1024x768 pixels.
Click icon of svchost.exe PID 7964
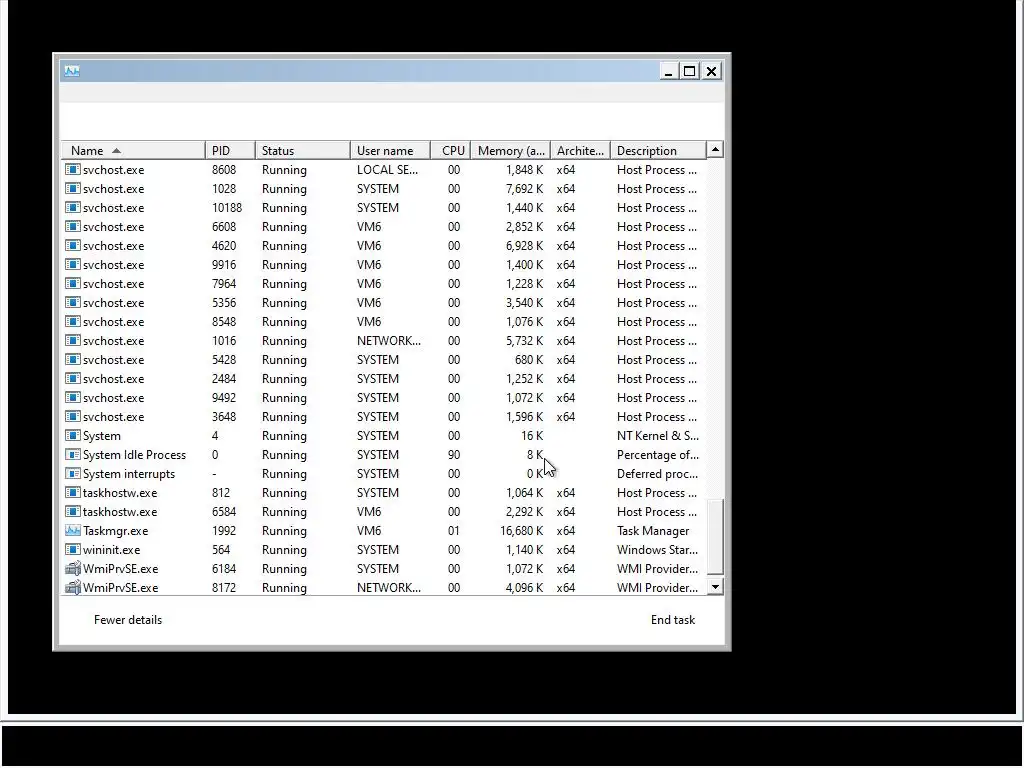point(72,283)
